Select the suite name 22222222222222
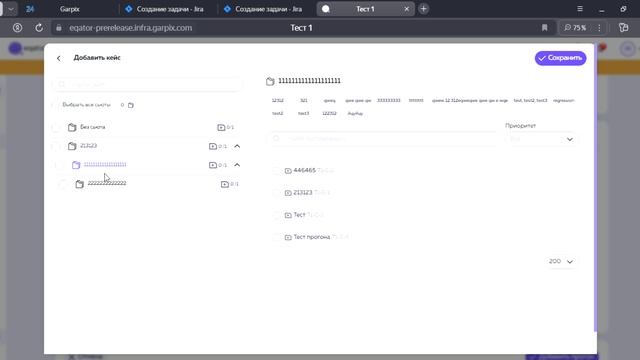The image size is (640, 360). (107, 183)
